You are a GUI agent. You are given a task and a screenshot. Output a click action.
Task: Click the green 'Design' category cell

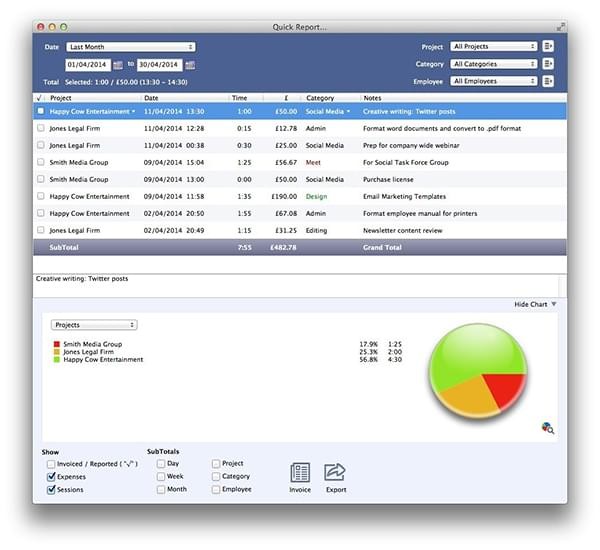coord(316,196)
